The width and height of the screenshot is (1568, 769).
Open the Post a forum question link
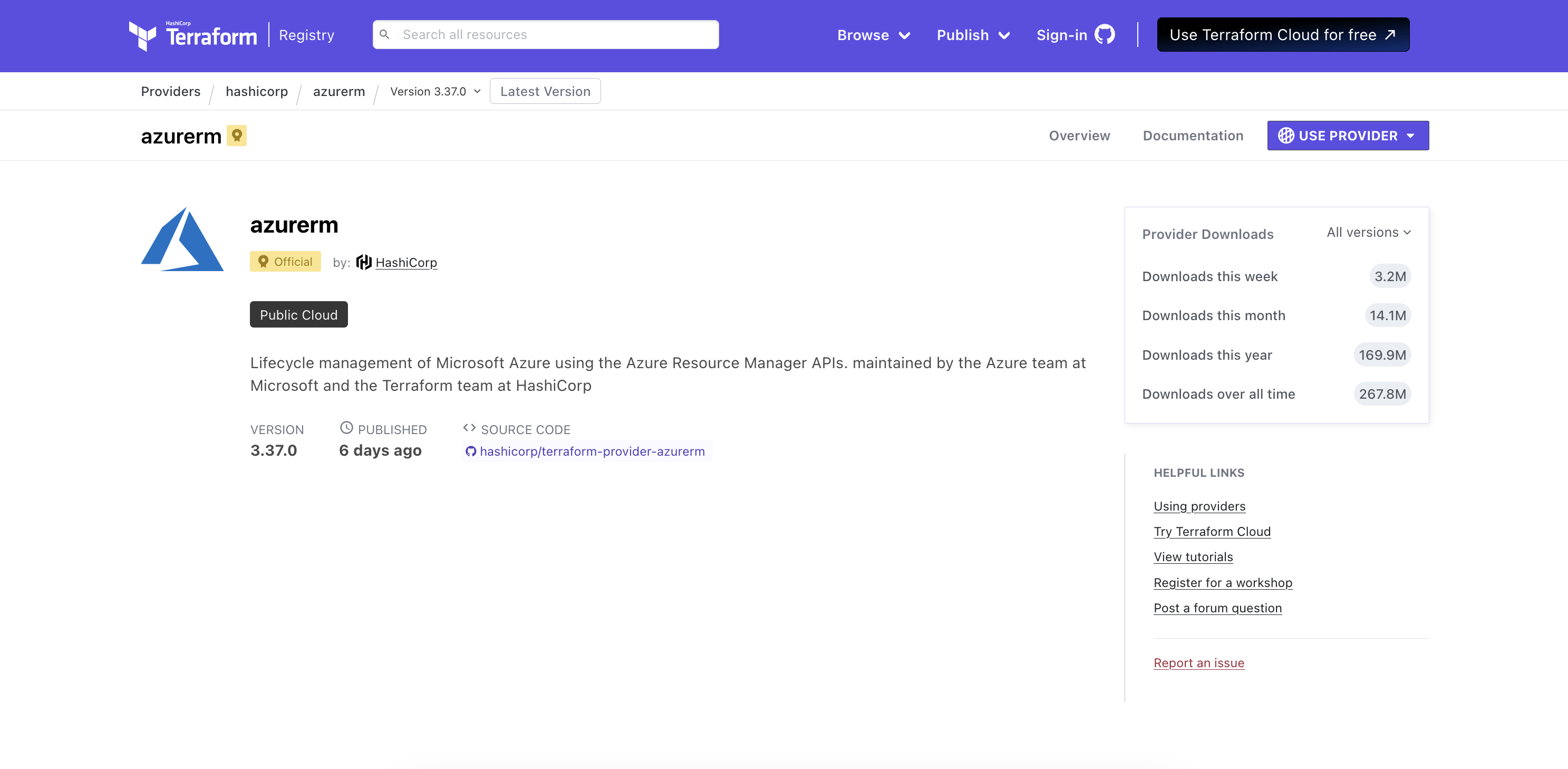pos(1217,608)
